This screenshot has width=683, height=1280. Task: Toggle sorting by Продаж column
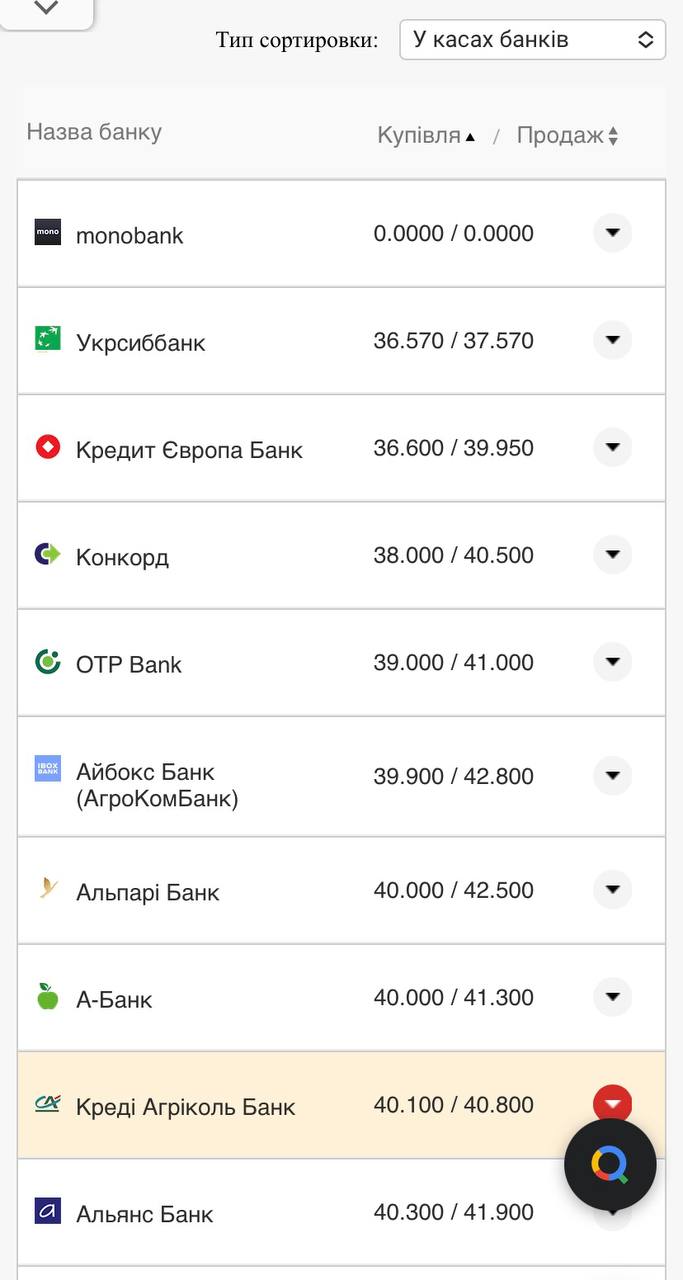point(567,134)
